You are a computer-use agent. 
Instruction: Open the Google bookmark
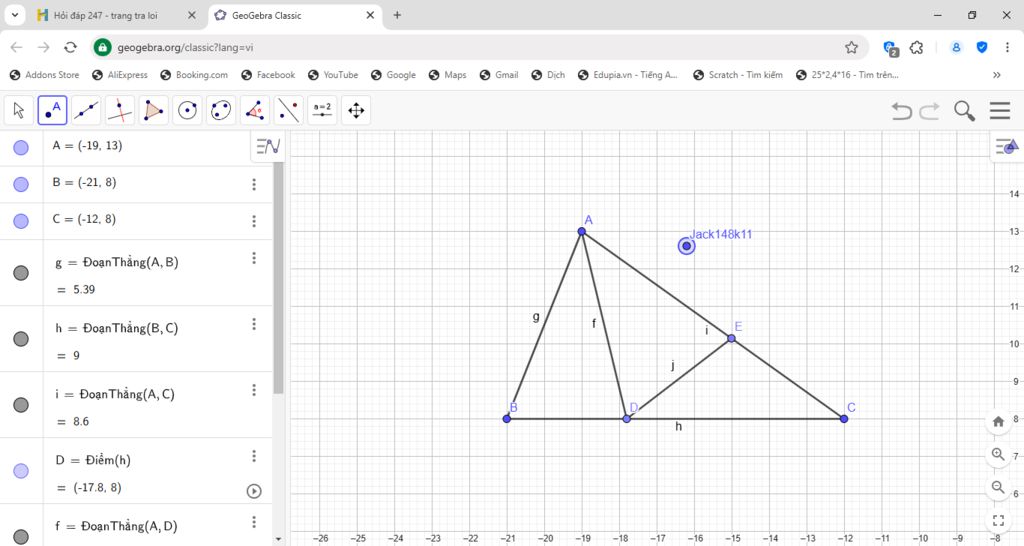393,75
